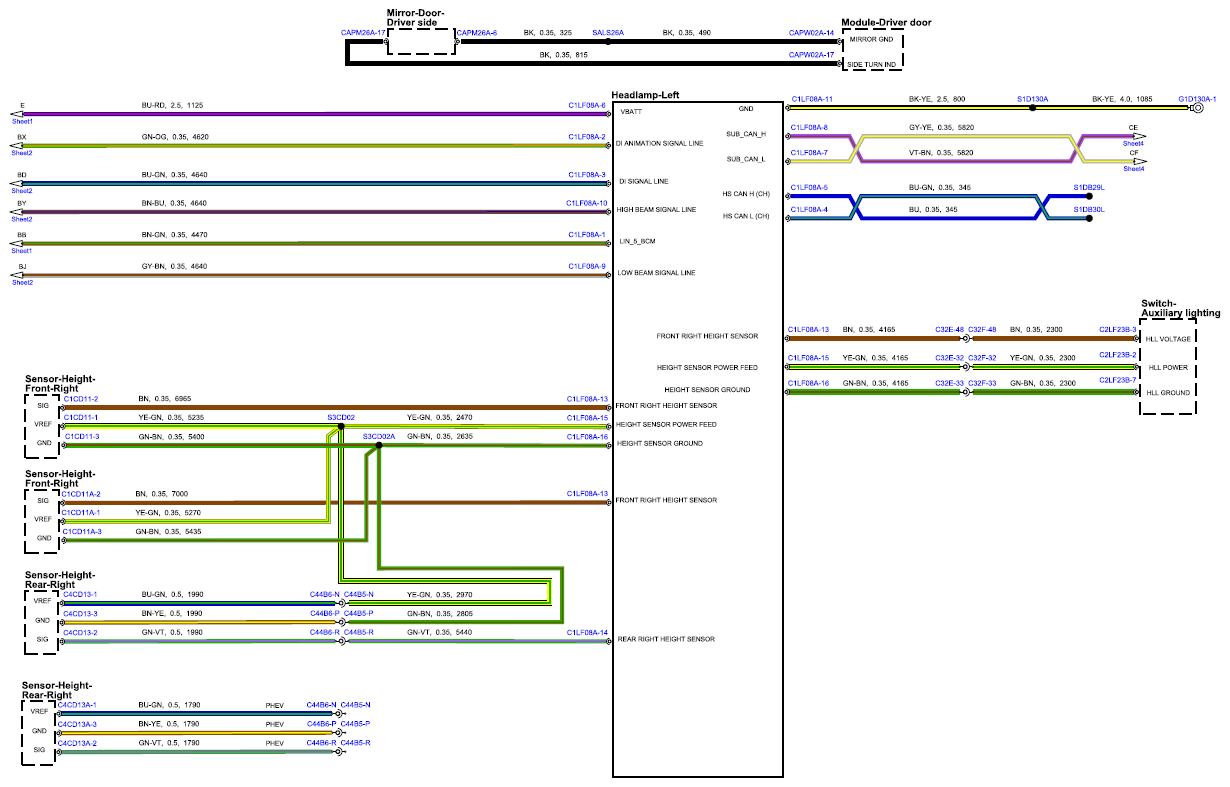Viewport: 1230px width, 787px height.
Task: Click the Mirror-Door-Driver side dashed box
Action: (x=421, y=42)
